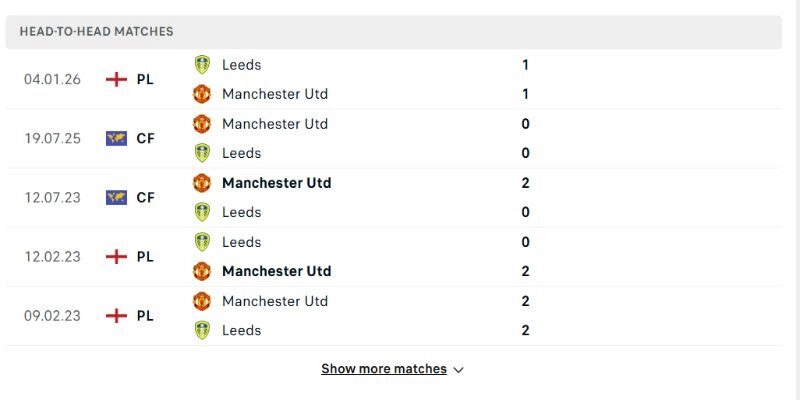Expand list with Show more matches chevron

pos(459,370)
